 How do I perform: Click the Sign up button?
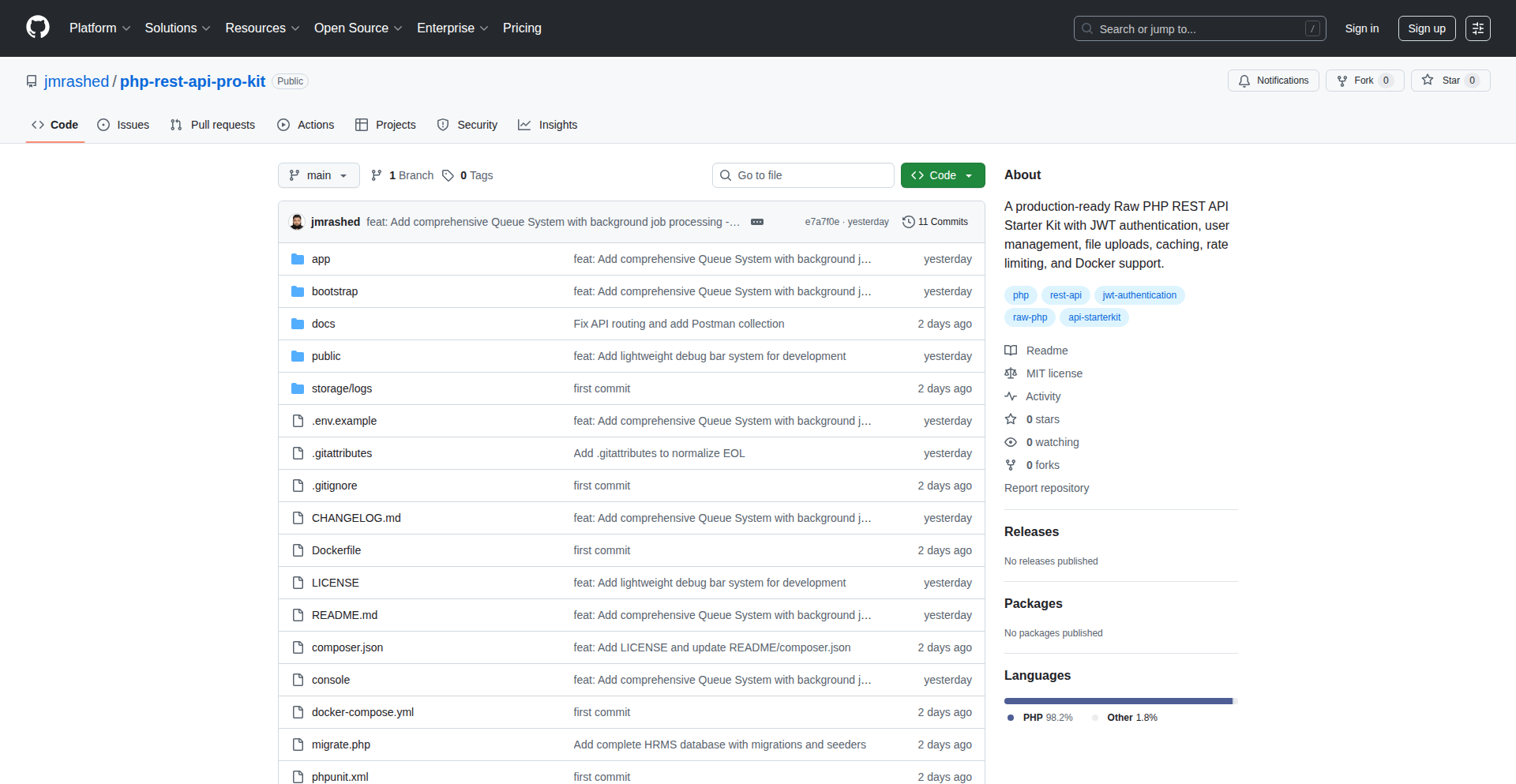pyautogui.click(x=1426, y=28)
